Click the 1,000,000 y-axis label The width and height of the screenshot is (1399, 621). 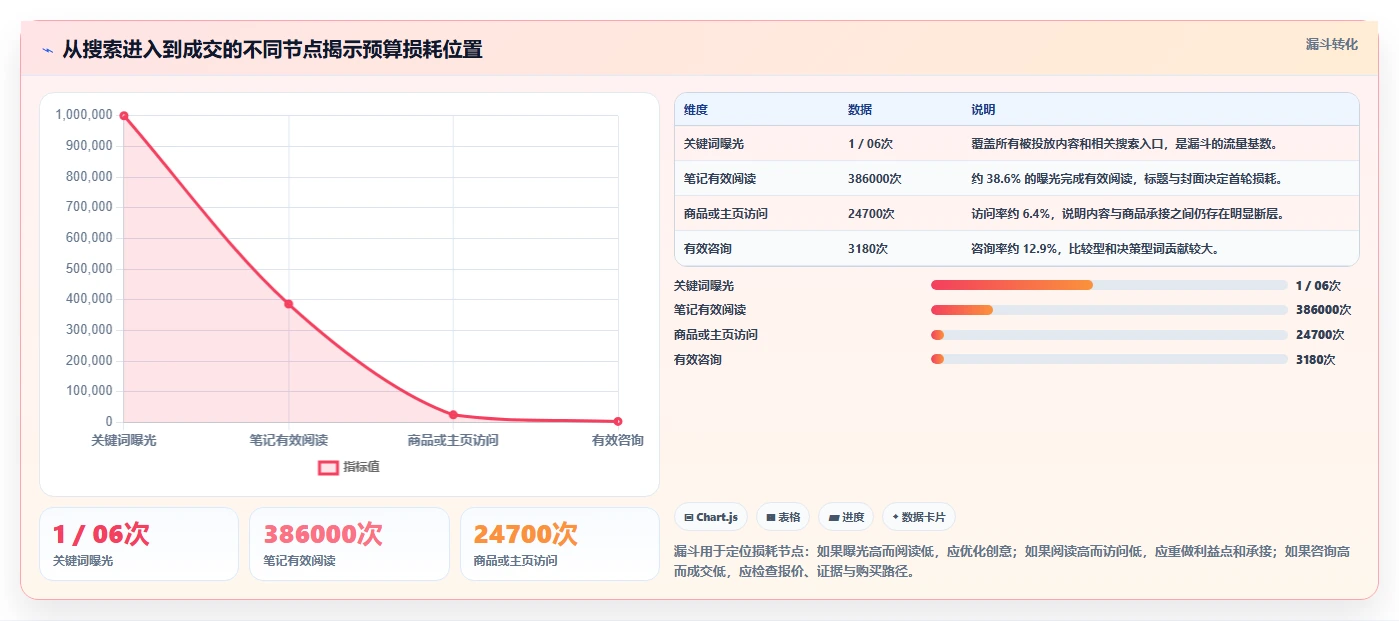[x=84, y=115]
